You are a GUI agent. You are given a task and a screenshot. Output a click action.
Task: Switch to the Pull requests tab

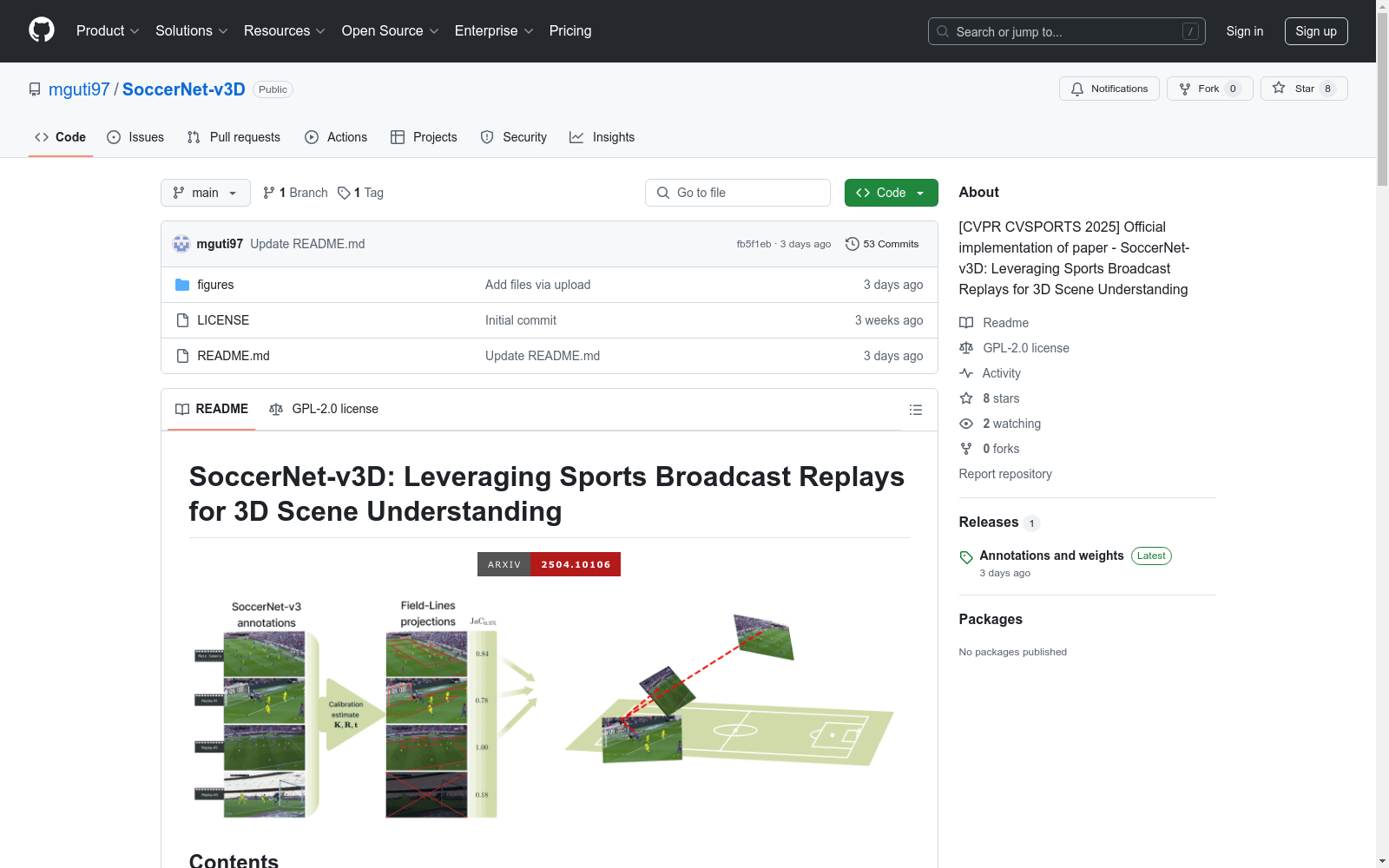(233, 136)
